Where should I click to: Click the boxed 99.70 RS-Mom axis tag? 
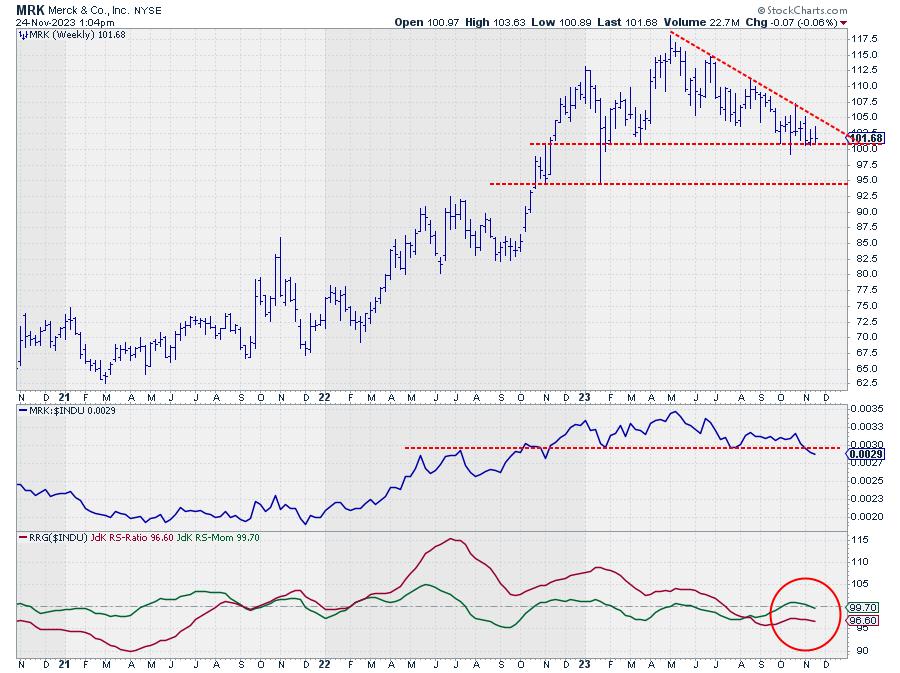[x=863, y=607]
